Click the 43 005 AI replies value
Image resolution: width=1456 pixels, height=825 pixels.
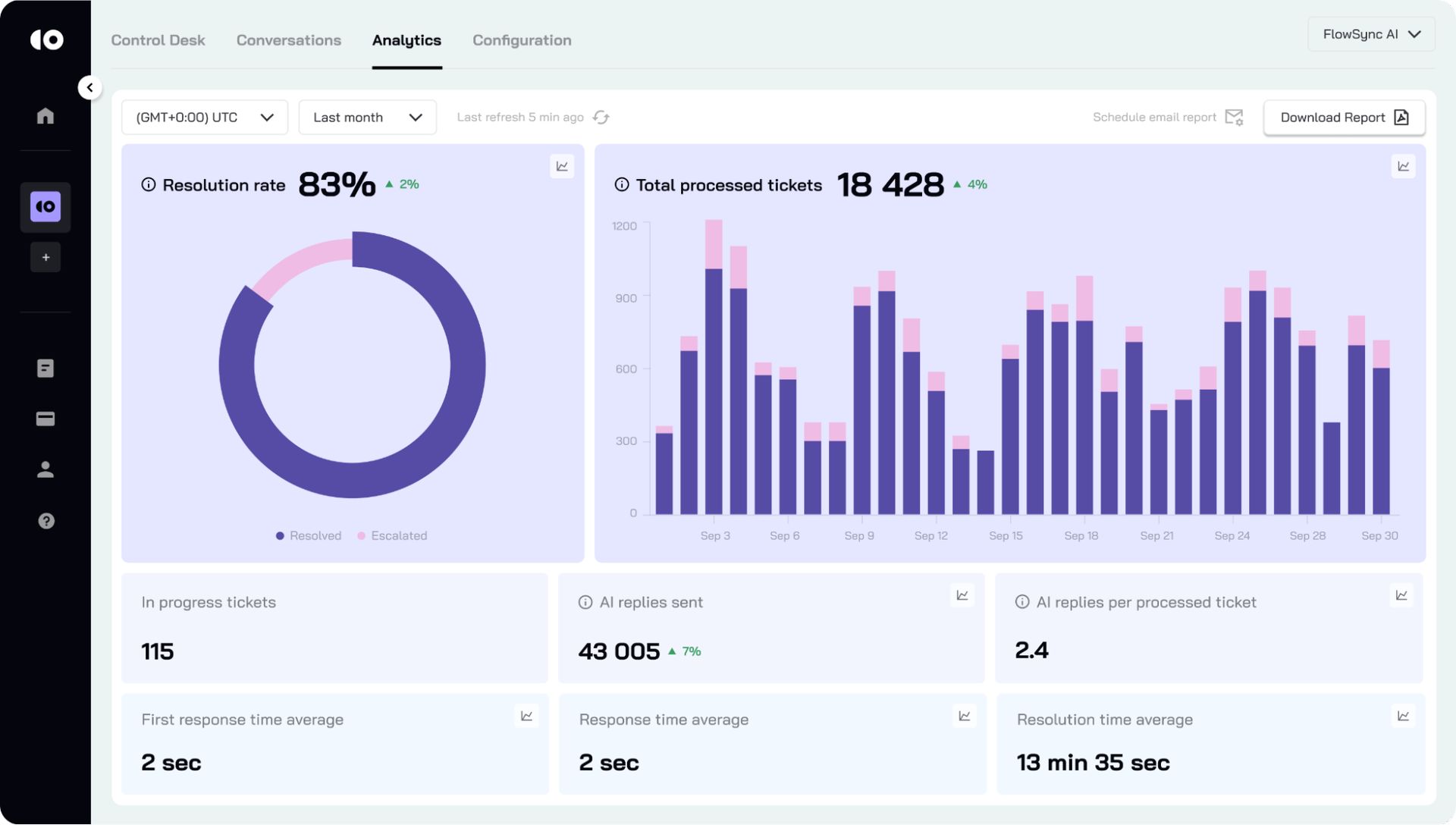click(619, 651)
